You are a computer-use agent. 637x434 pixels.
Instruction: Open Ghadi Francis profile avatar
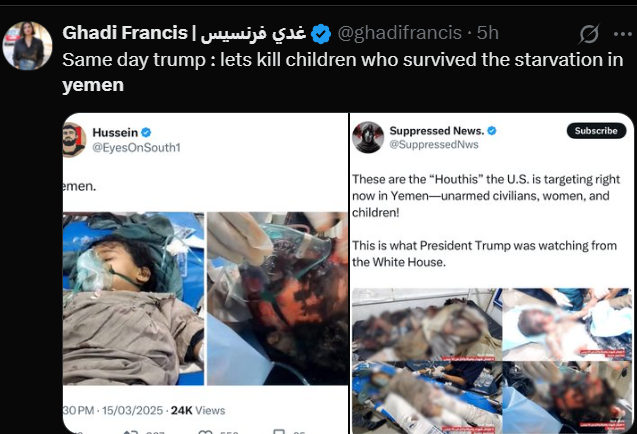pyautogui.click(x=27, y=46)
